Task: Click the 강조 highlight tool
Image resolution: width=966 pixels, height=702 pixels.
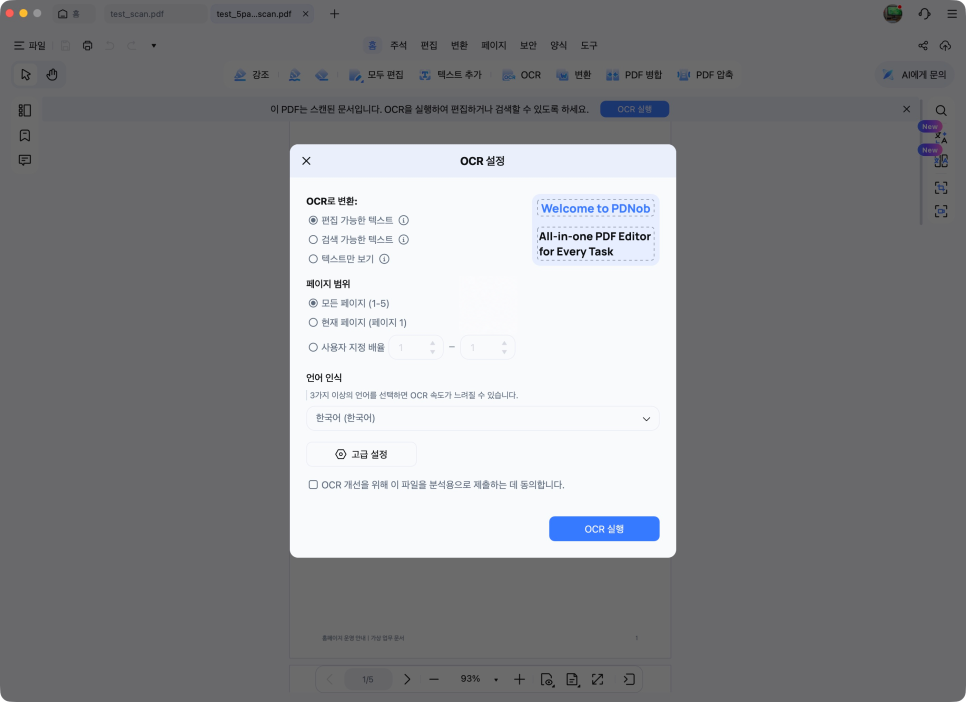Action: click(251, 75)
